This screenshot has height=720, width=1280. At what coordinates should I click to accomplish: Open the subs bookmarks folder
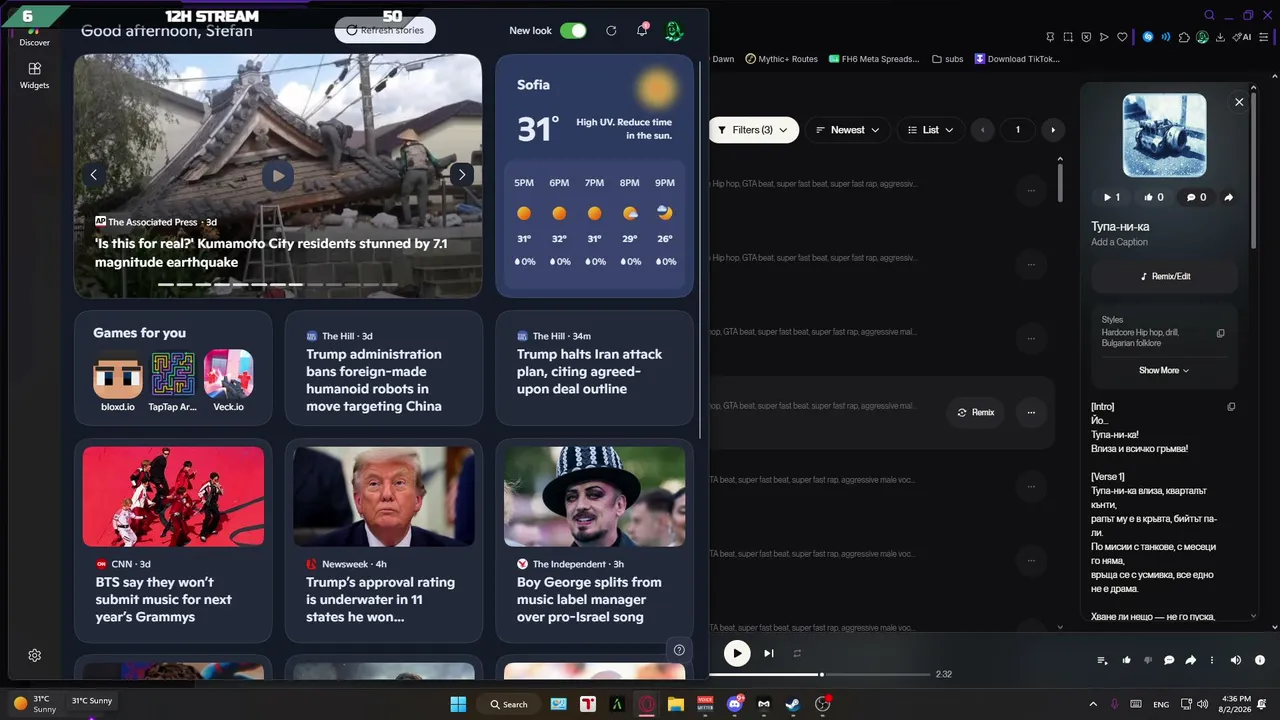pos(947,59)
